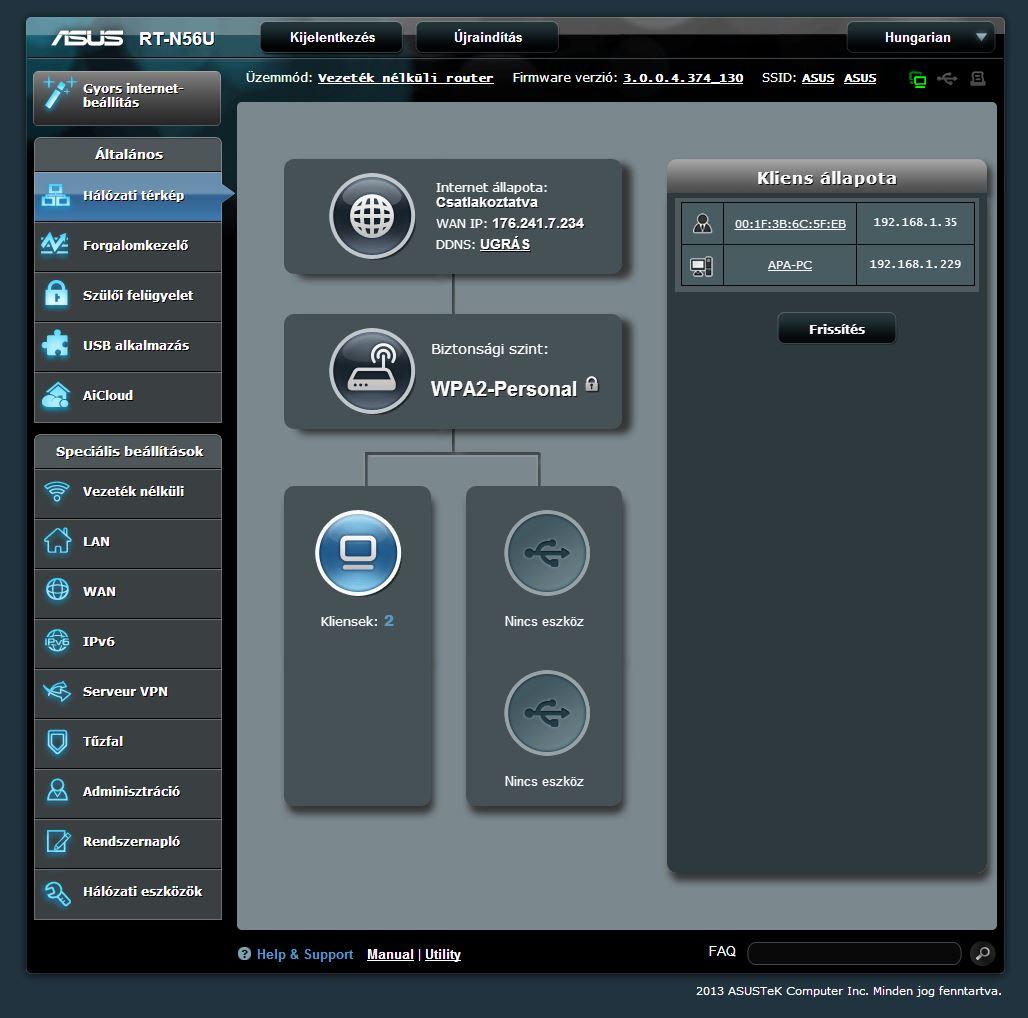Click the Tűzfal shield icon
The width and height of the screenshot is (1028, 1018).
click(x=58, y=742)
